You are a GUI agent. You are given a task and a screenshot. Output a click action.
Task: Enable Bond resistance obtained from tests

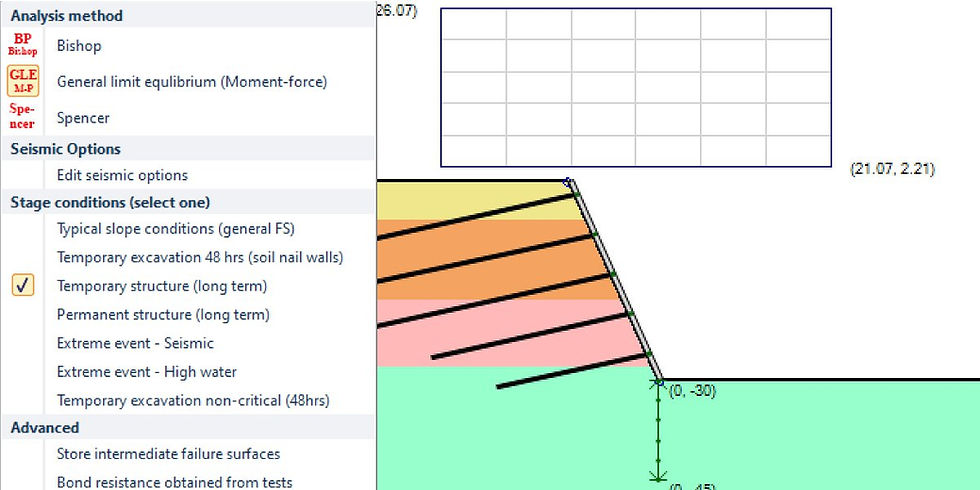[x=174, y=482]
